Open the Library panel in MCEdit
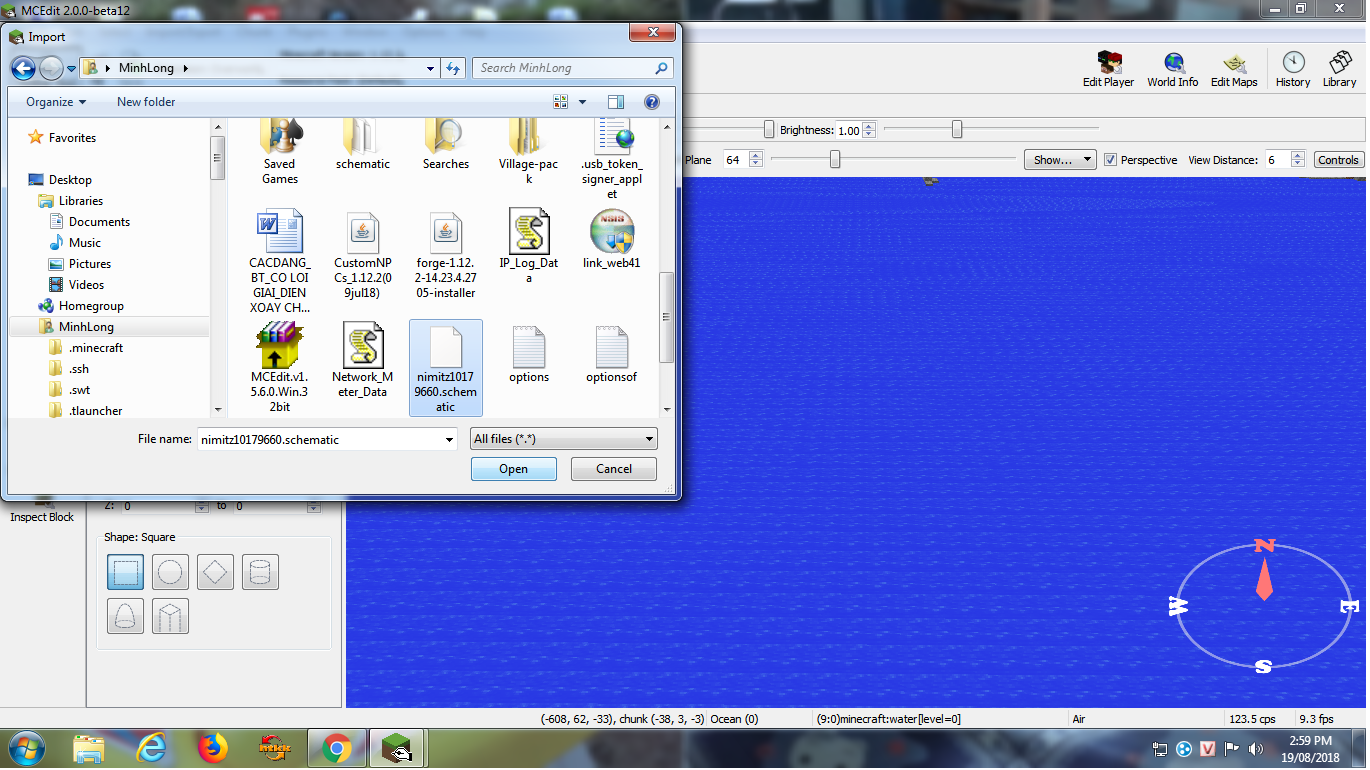Image resolution: width=1370 pixels, height=770 pixels. coord(1339,70)
